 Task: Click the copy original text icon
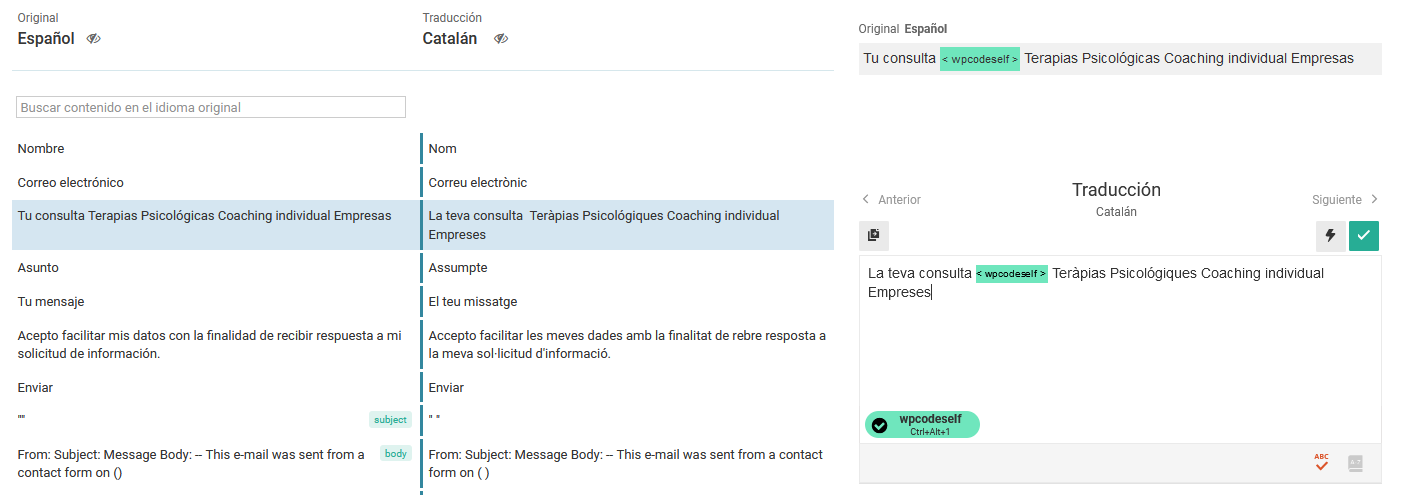[873, 235]
